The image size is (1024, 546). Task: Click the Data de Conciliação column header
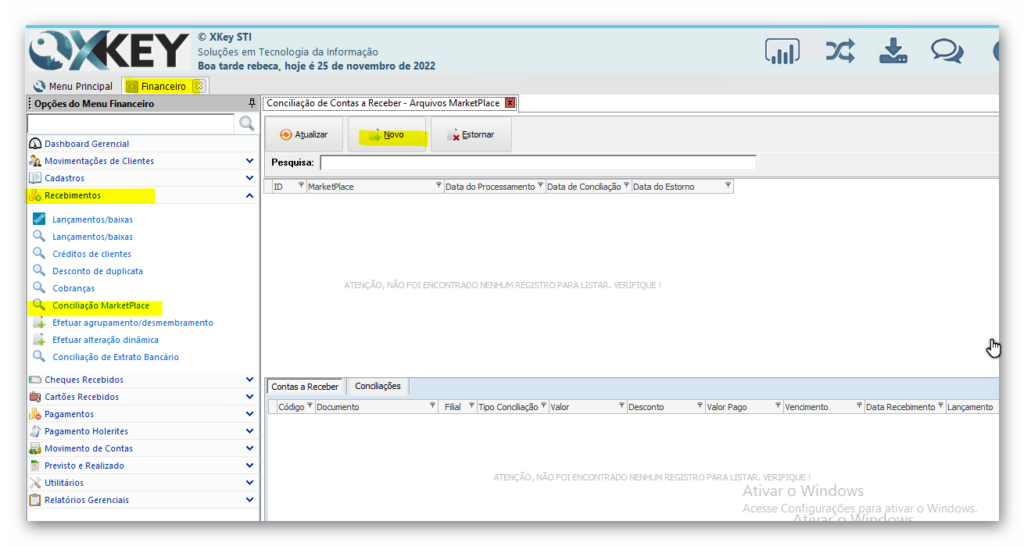588,186
